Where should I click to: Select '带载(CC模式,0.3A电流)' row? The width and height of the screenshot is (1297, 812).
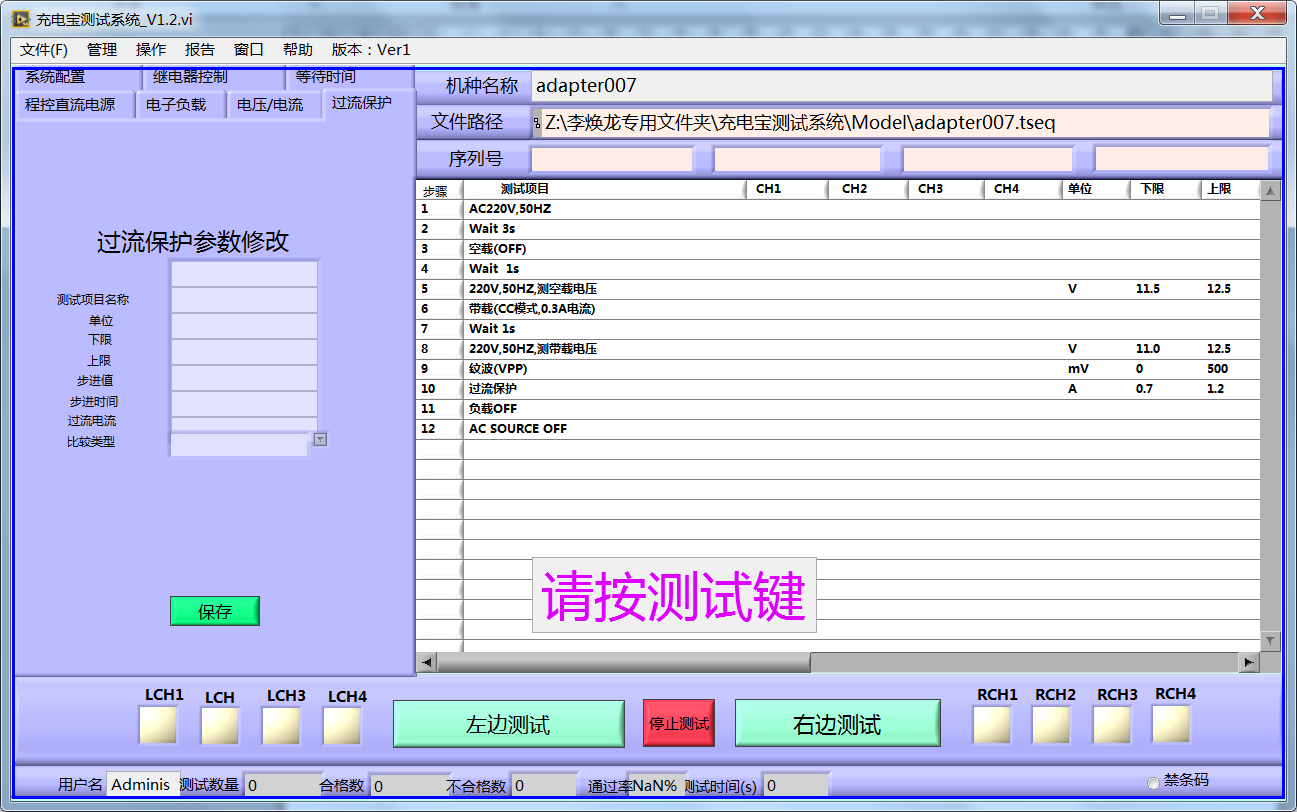click(x=837, y=309)
